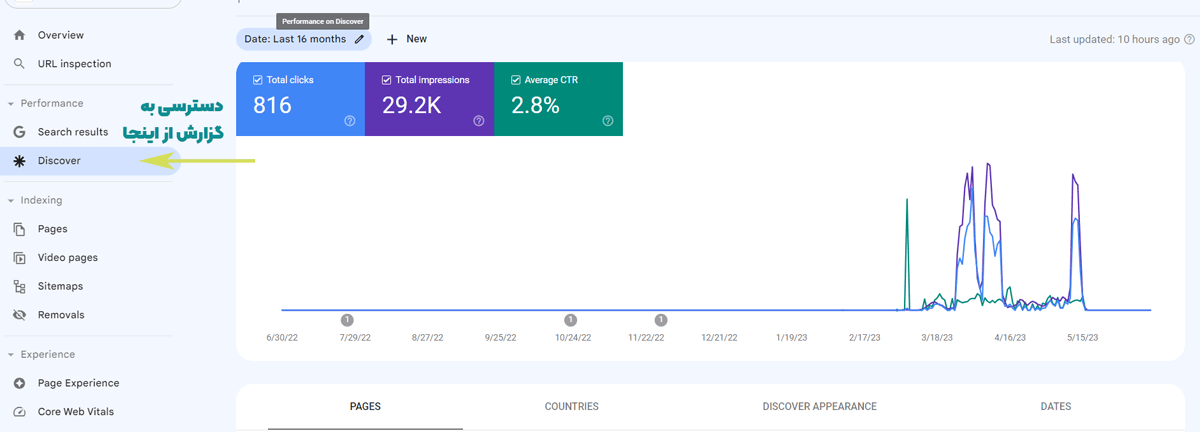Uncheck the Total clicks checkbox
1200x432 pixels.
(x=258, y=80)
